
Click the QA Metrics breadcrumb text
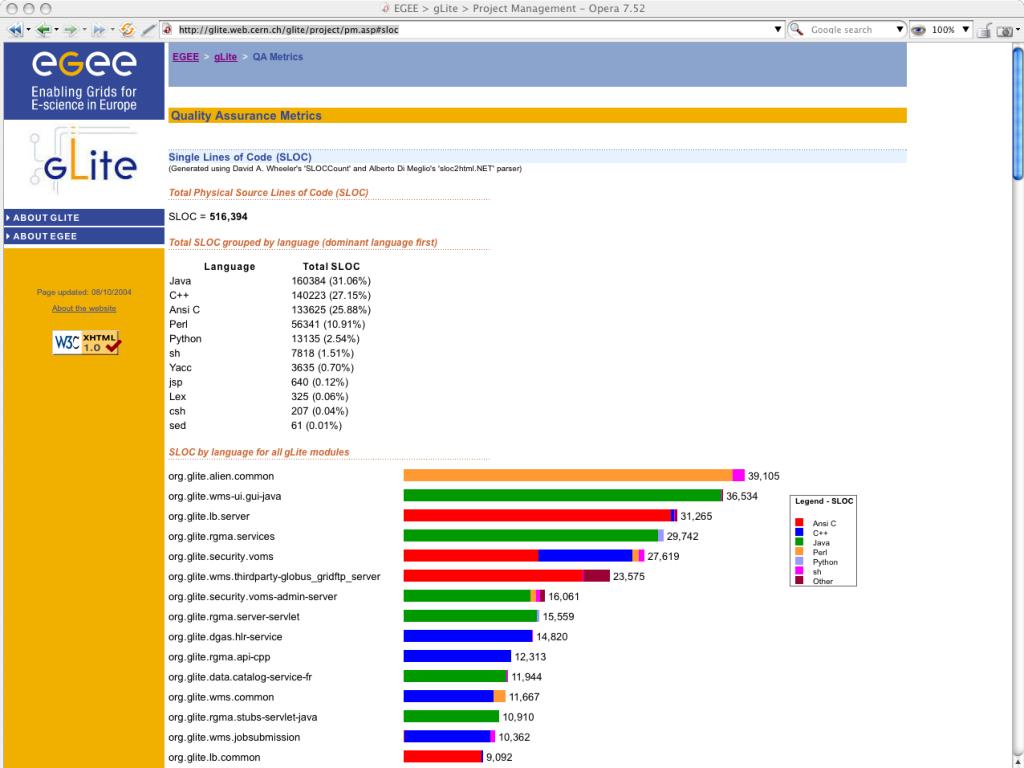click(278, 57)
